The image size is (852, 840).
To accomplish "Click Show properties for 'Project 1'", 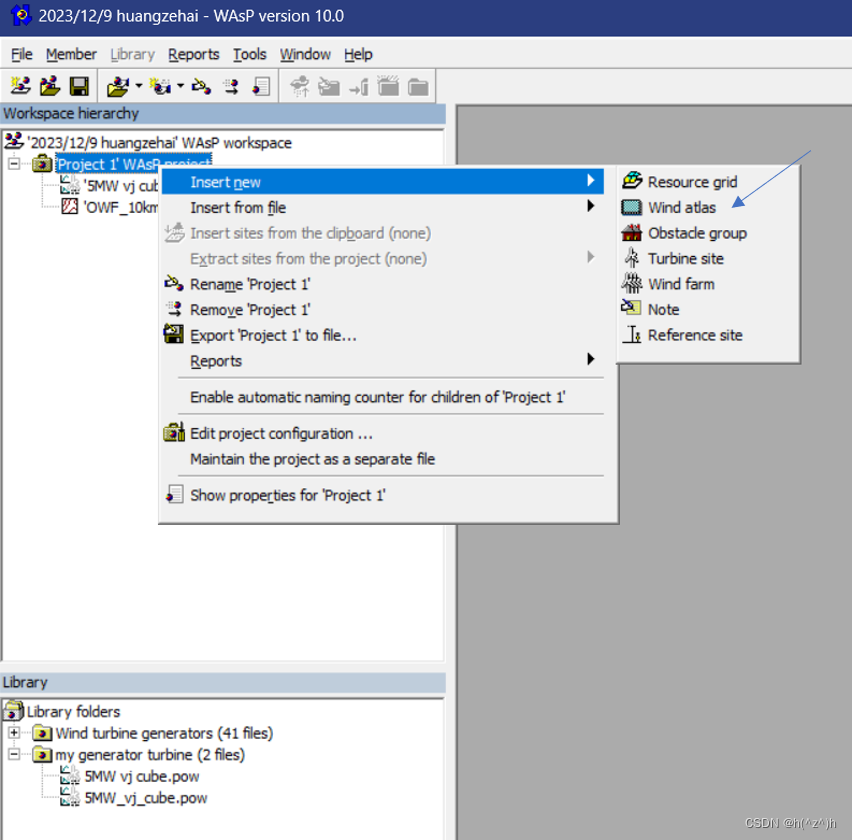I will click(x=383, y=495).
